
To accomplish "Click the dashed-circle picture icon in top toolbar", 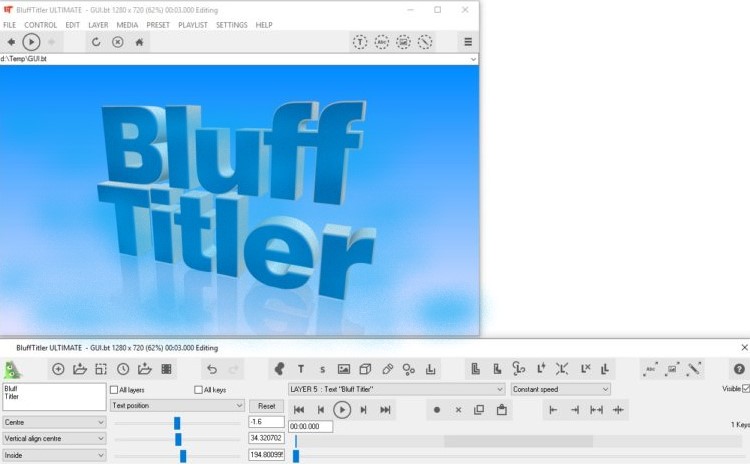I will (403, 42).
